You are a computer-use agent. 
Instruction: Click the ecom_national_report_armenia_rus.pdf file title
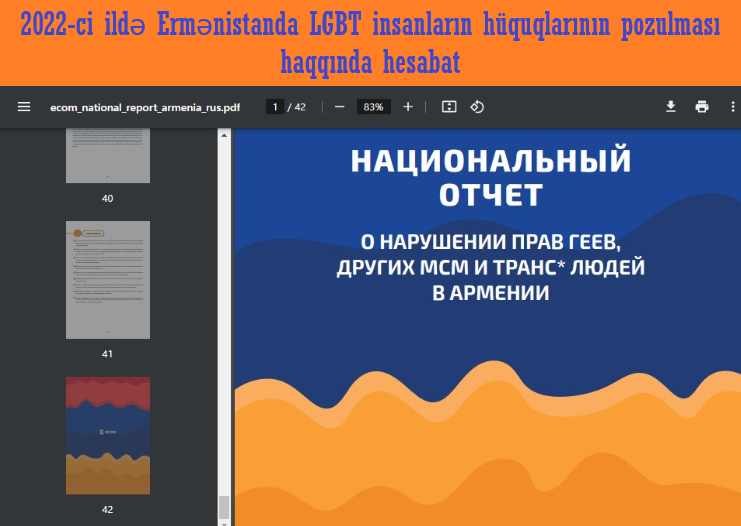click(145, 107)
